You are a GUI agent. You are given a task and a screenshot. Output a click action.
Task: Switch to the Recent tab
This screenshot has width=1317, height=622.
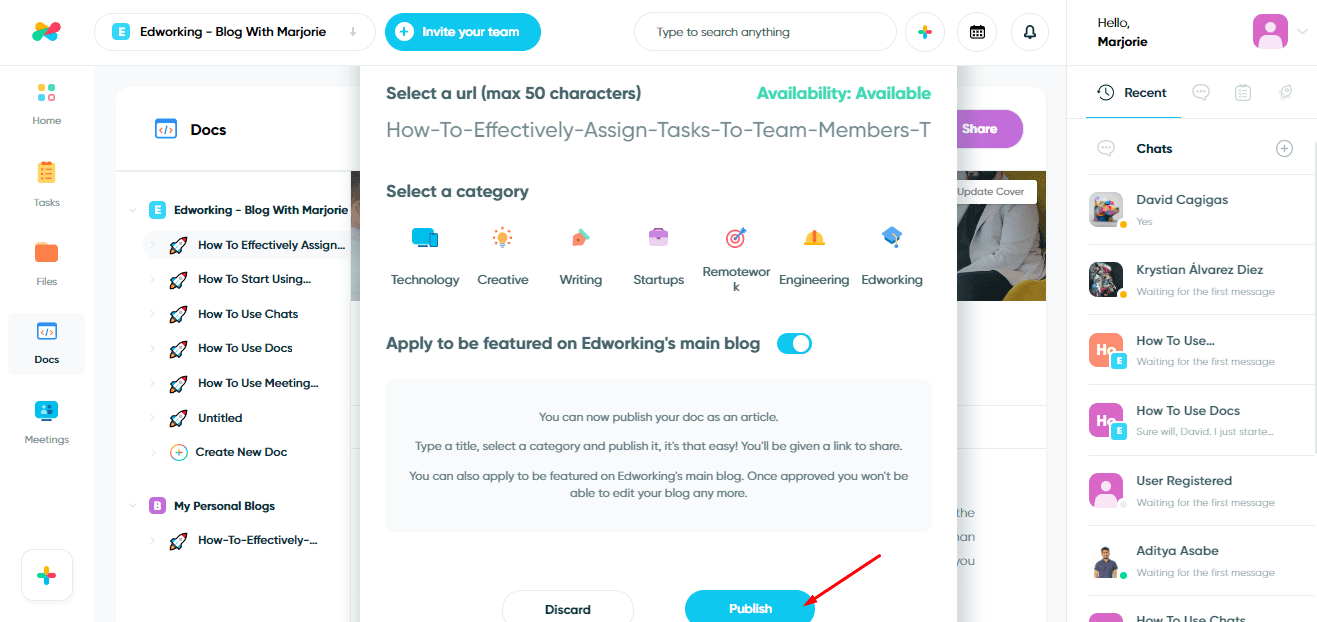1132,93
